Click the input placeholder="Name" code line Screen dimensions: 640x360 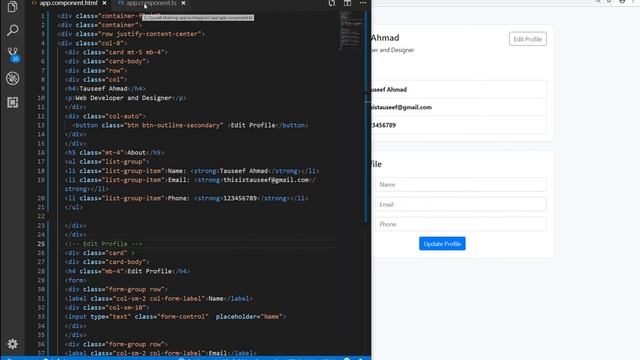[175, 317]
